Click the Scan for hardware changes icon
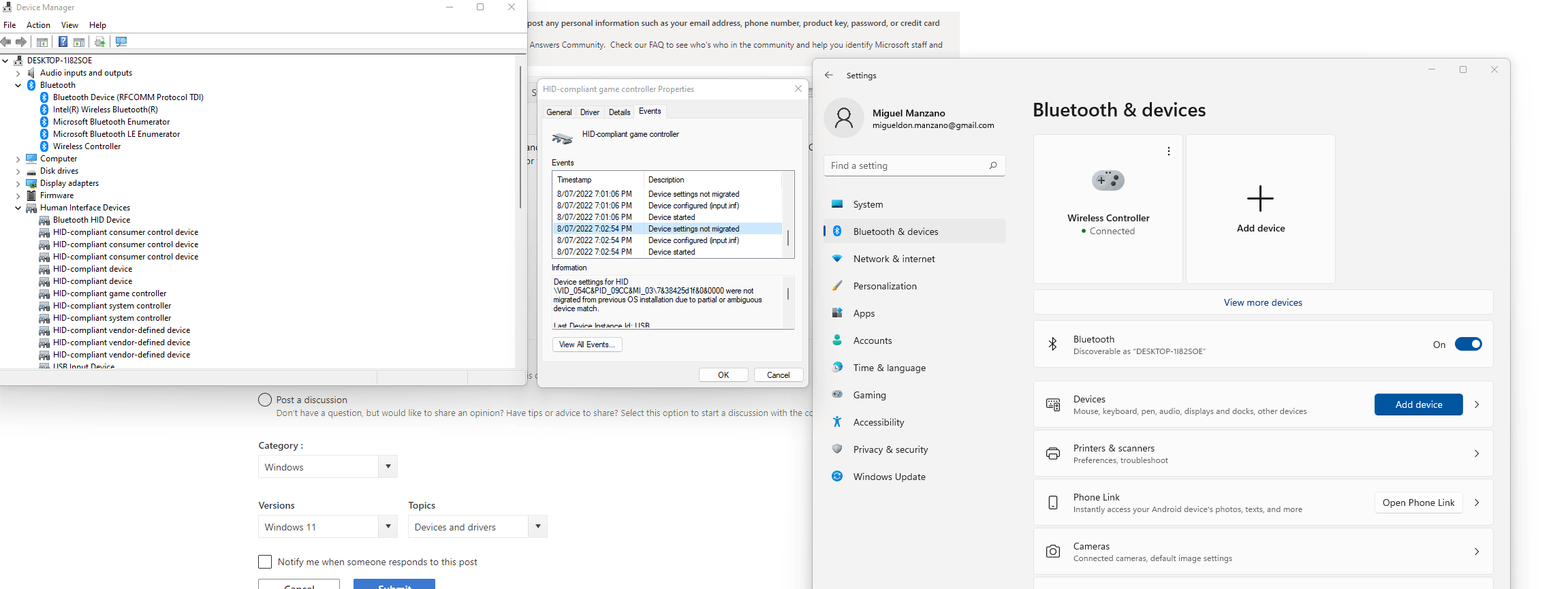The height and width of the screenshot is (589, 1568). (x=121, y=42)
